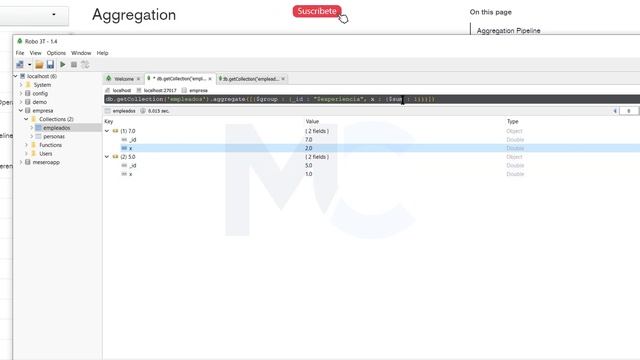Expand the Users folder
640x360 pixels.
[x=27, y=153]
